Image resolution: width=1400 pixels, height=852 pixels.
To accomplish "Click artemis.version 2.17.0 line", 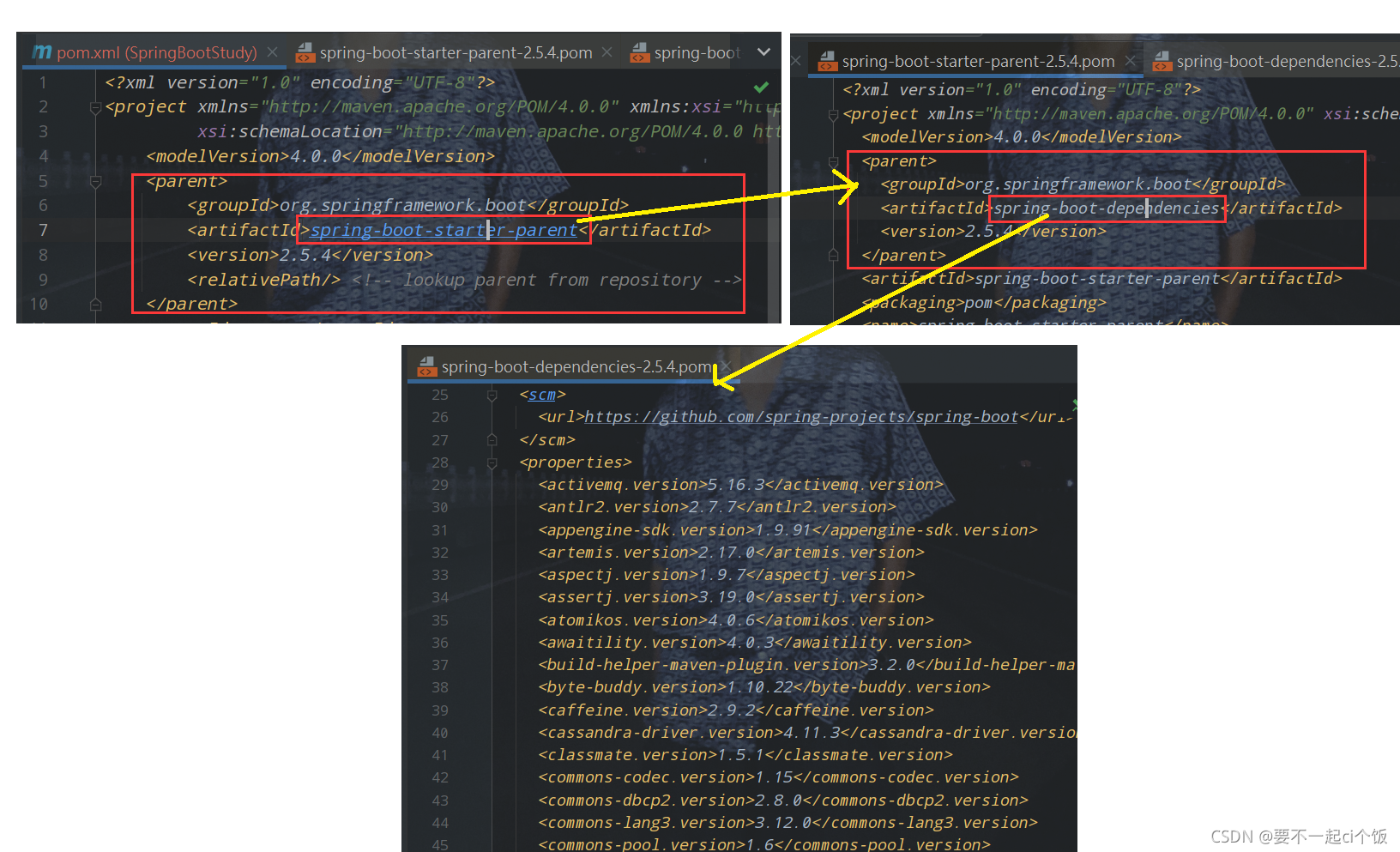I will 732,552.
